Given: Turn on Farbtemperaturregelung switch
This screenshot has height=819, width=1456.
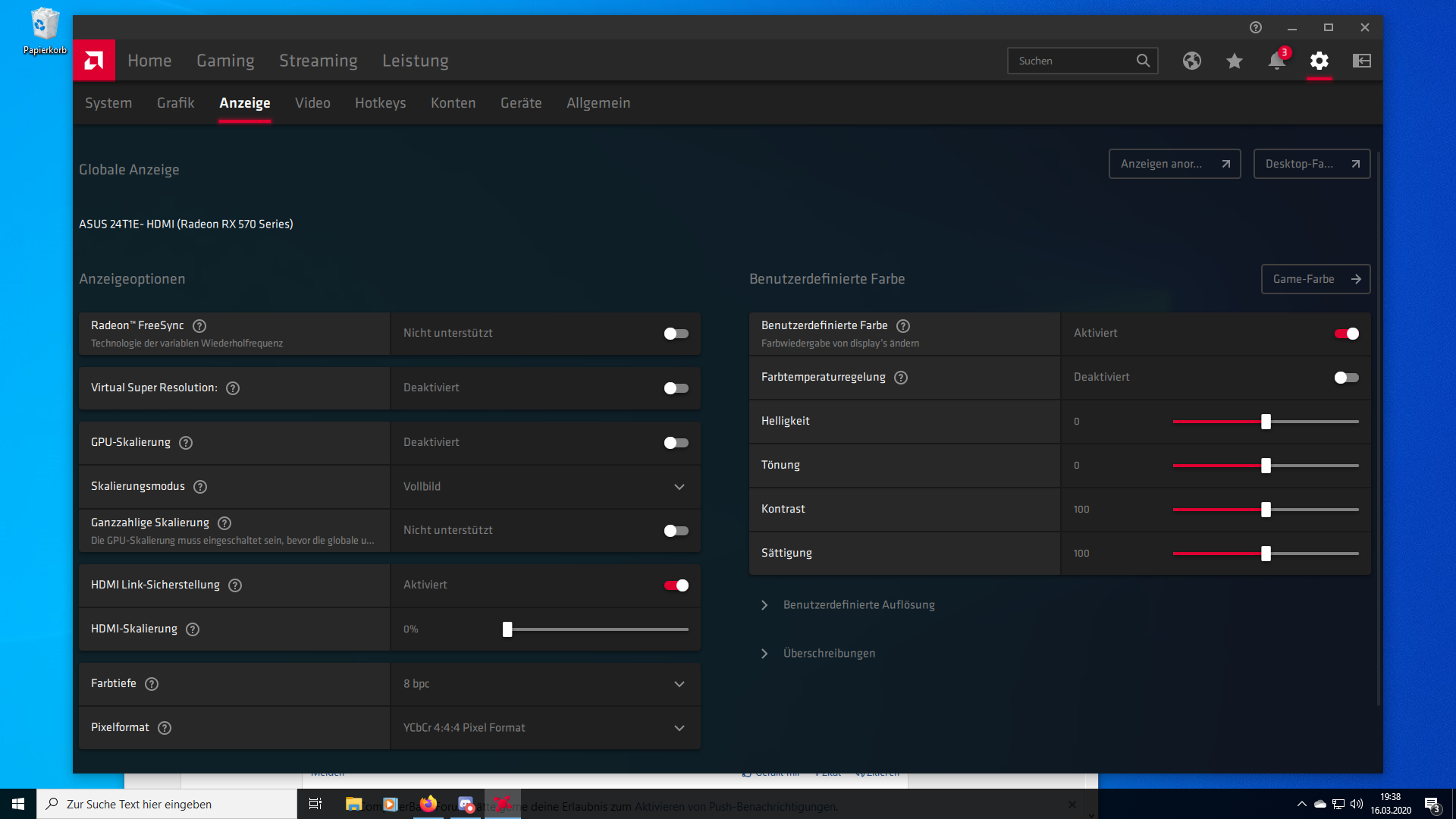Looking at the screenshot, I should pos(1346,378).
